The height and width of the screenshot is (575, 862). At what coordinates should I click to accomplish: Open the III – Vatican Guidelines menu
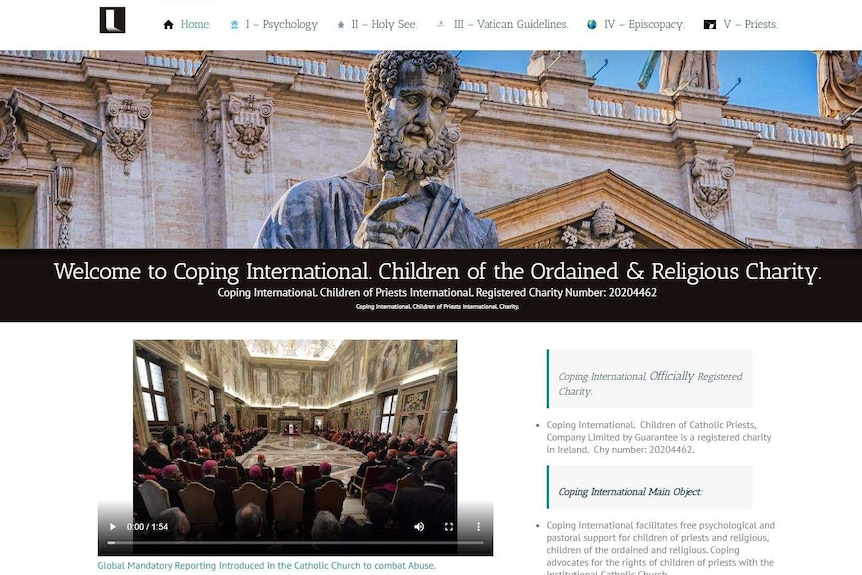(x=511, y=24)
